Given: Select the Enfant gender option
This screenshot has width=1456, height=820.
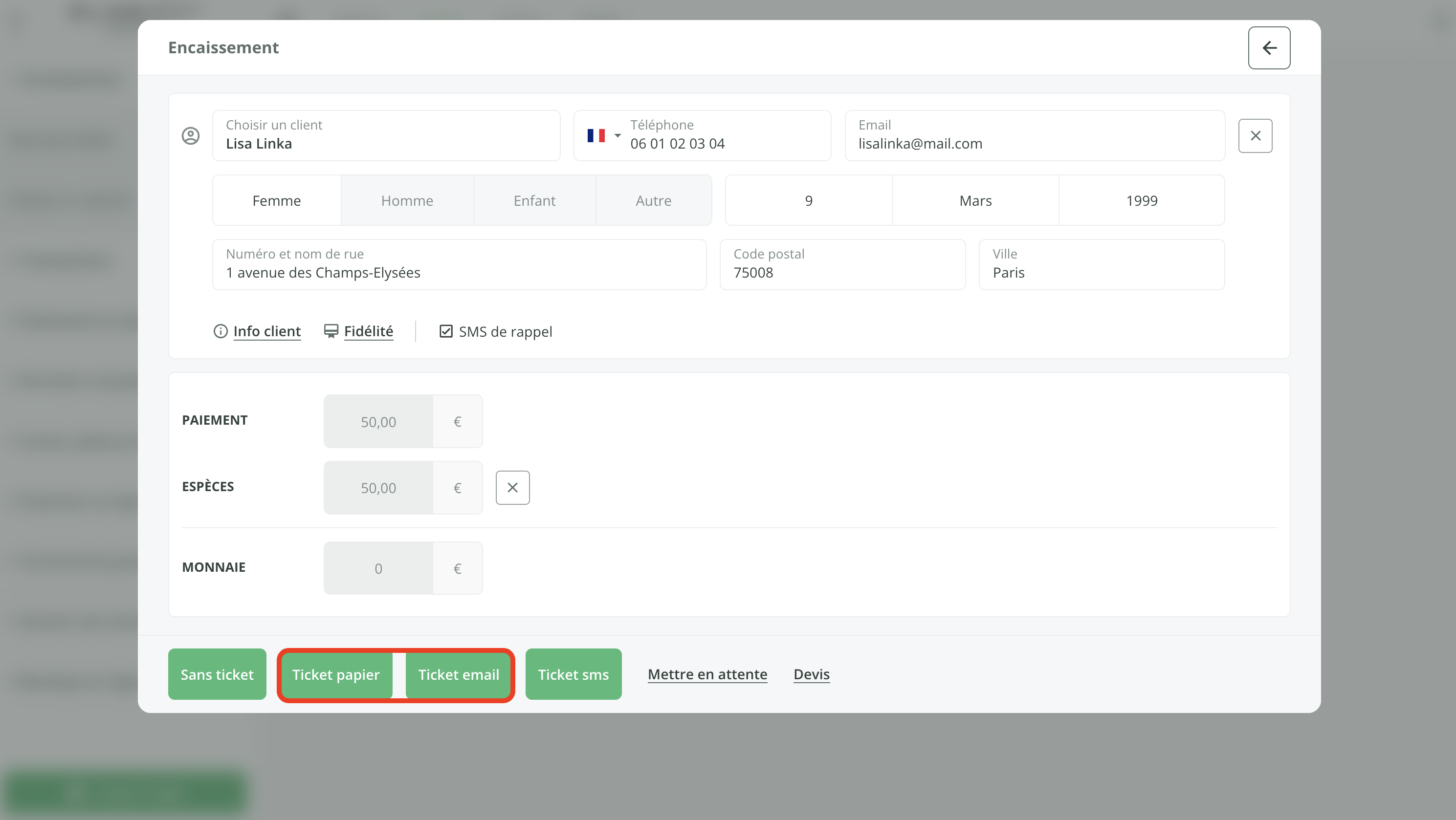Looking at the screenshot, I should point(534,201).
